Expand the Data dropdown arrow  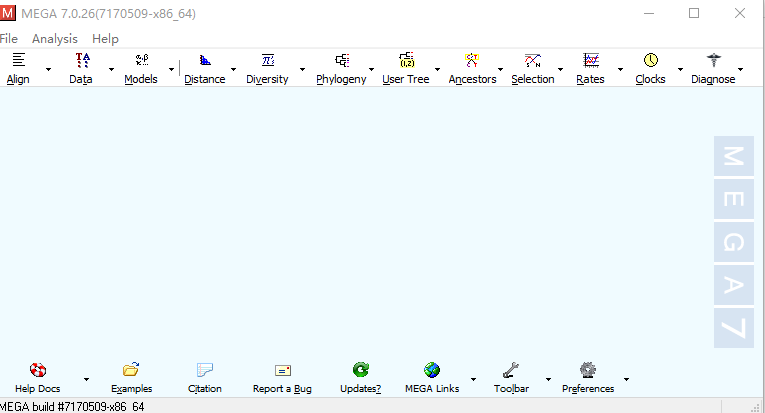pyautogui.click(x=111, y=69)
